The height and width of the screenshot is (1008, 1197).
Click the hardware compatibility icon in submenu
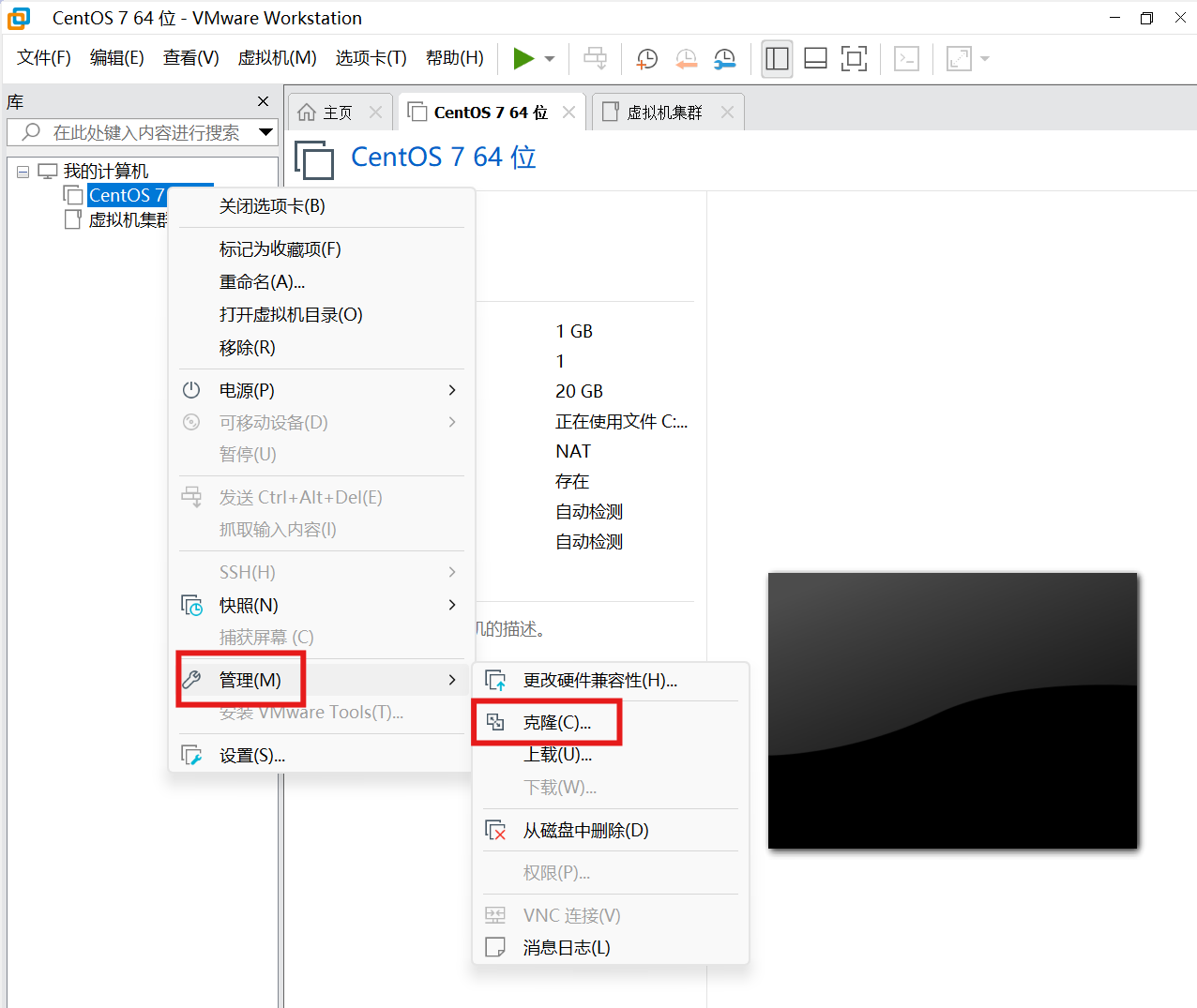click(495, 681)
